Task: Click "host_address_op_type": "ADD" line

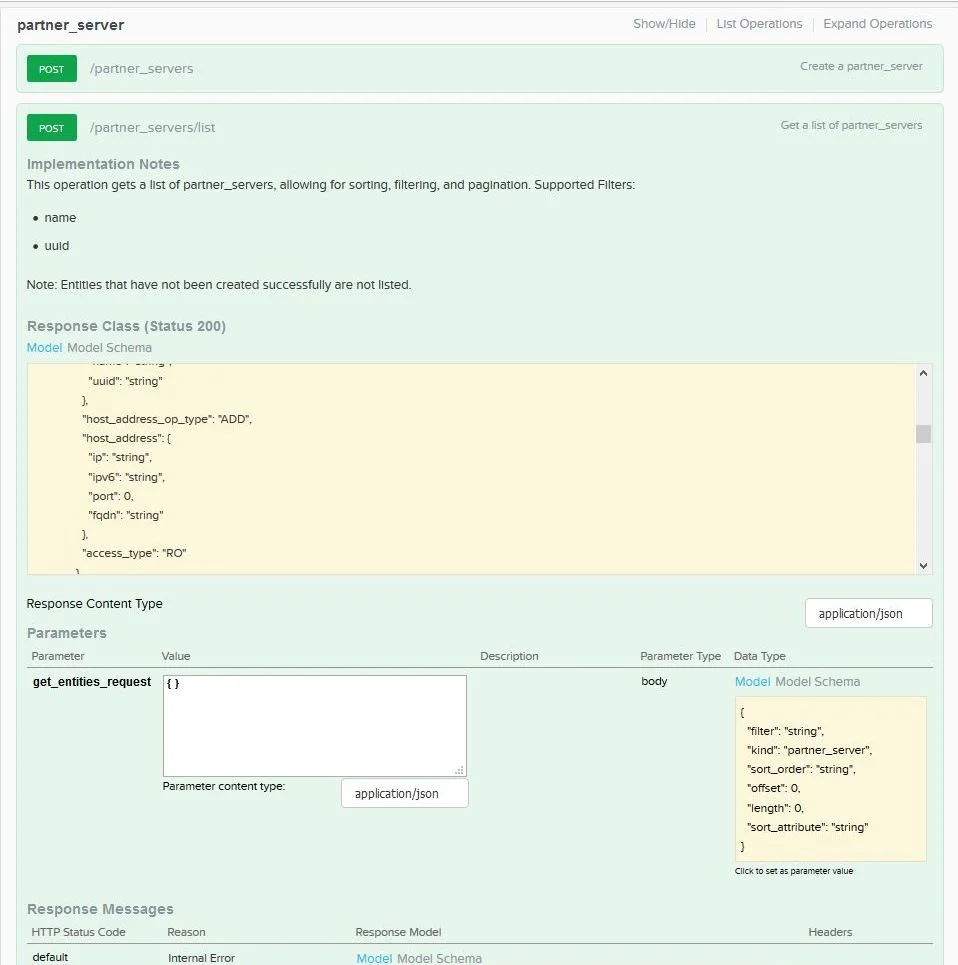Action: coord(167,419)
